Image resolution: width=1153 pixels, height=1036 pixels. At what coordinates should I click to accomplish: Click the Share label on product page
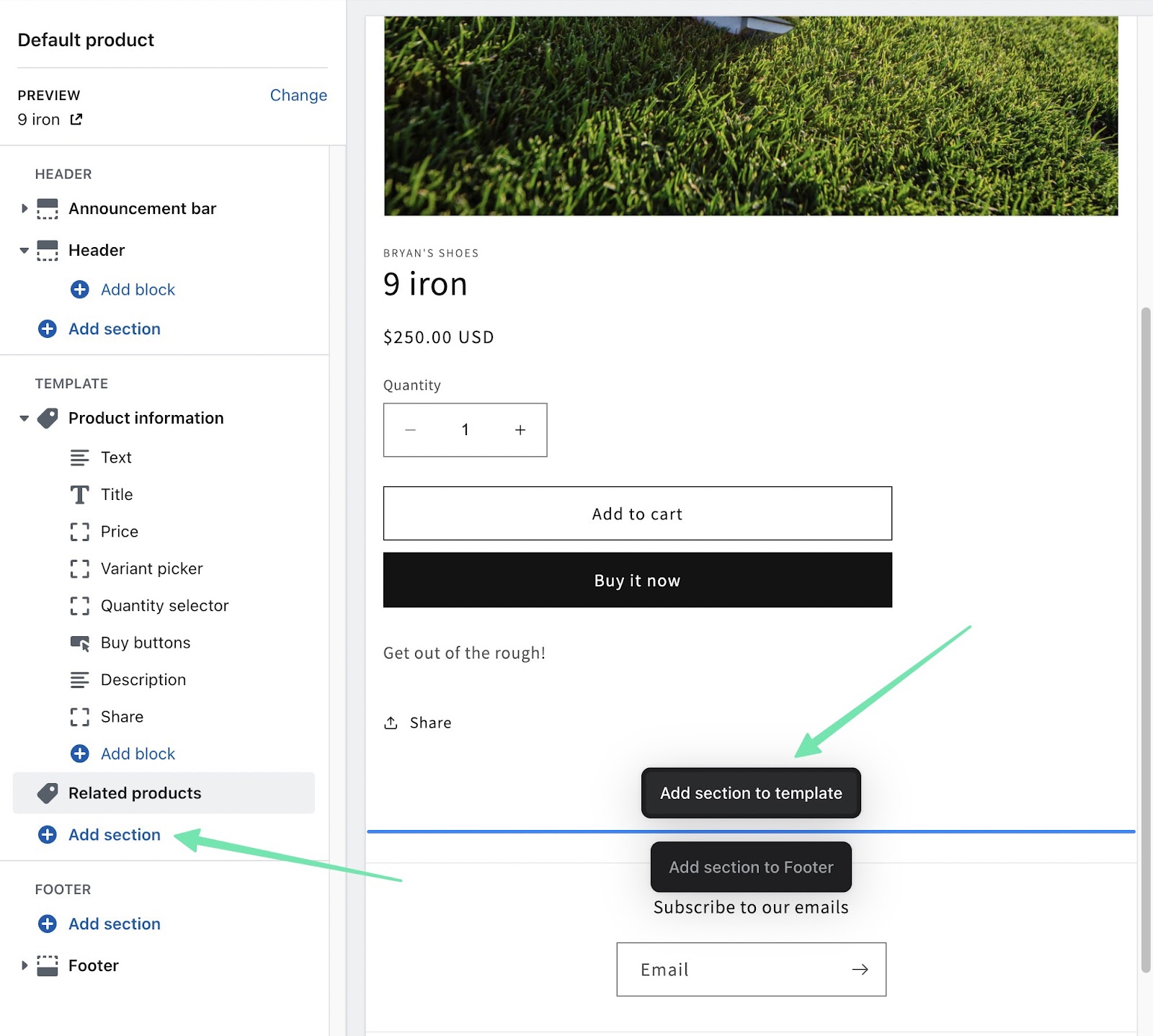point(430,723)
